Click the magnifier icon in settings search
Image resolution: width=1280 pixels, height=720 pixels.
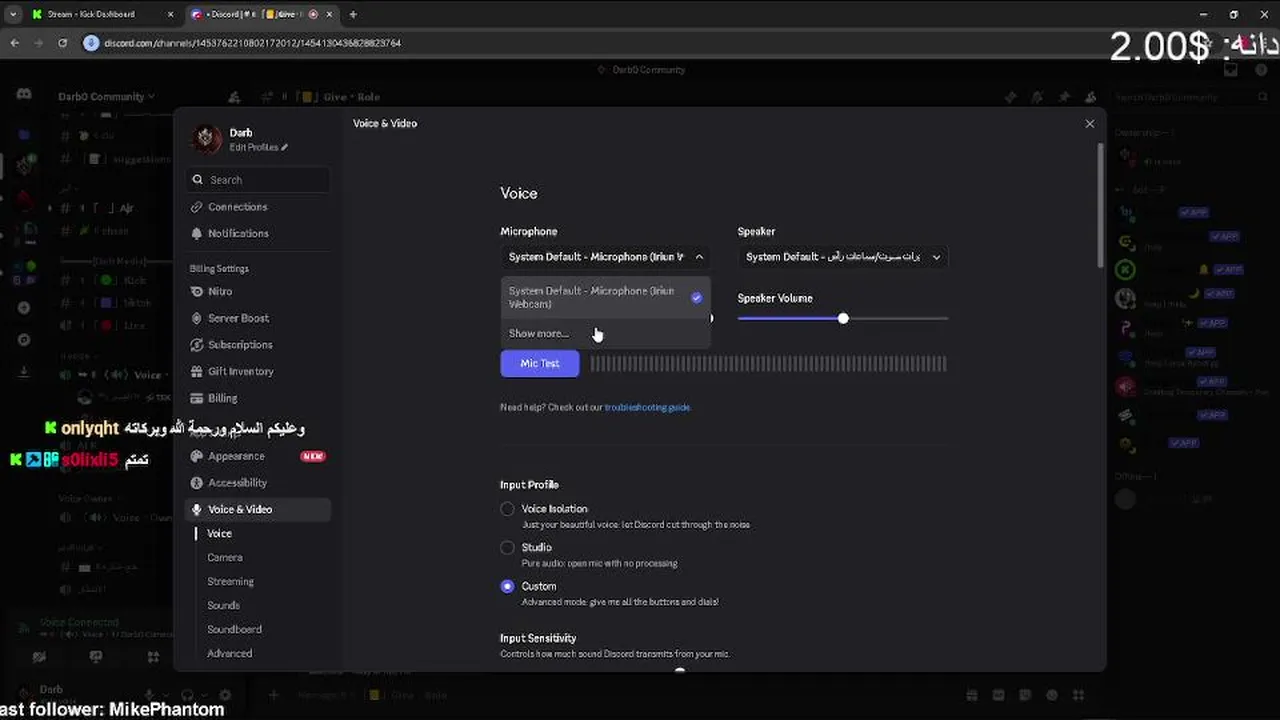tap(198, 180)
